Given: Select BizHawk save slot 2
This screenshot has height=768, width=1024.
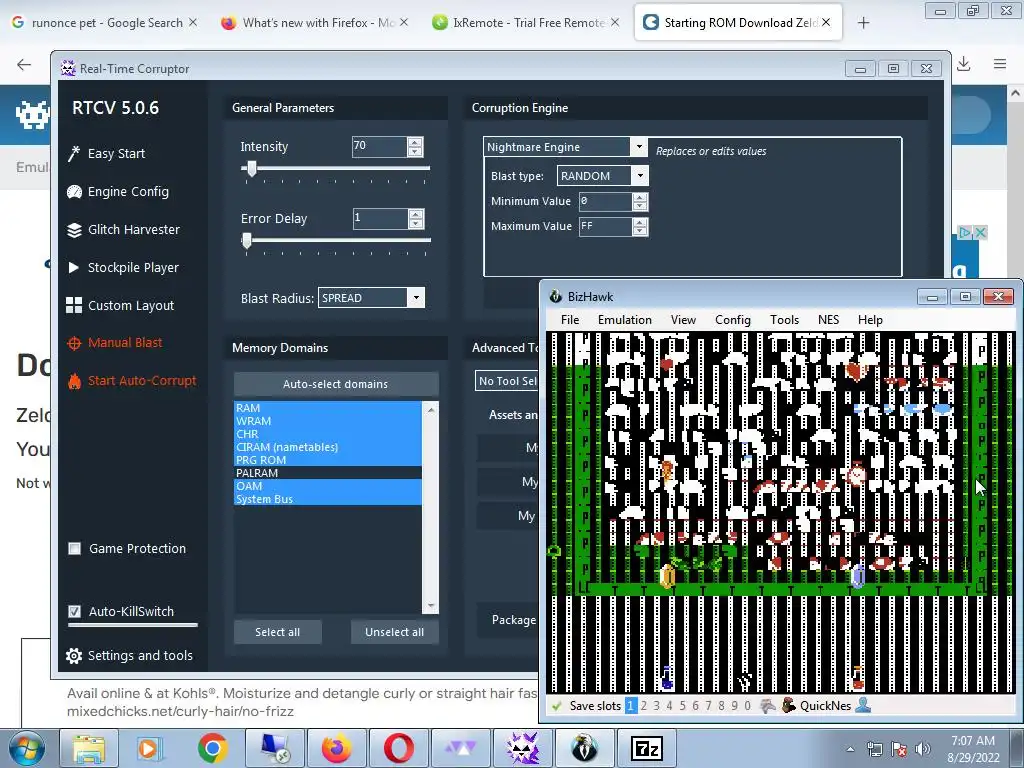Looking at the screenshot, I should [644, 706].
